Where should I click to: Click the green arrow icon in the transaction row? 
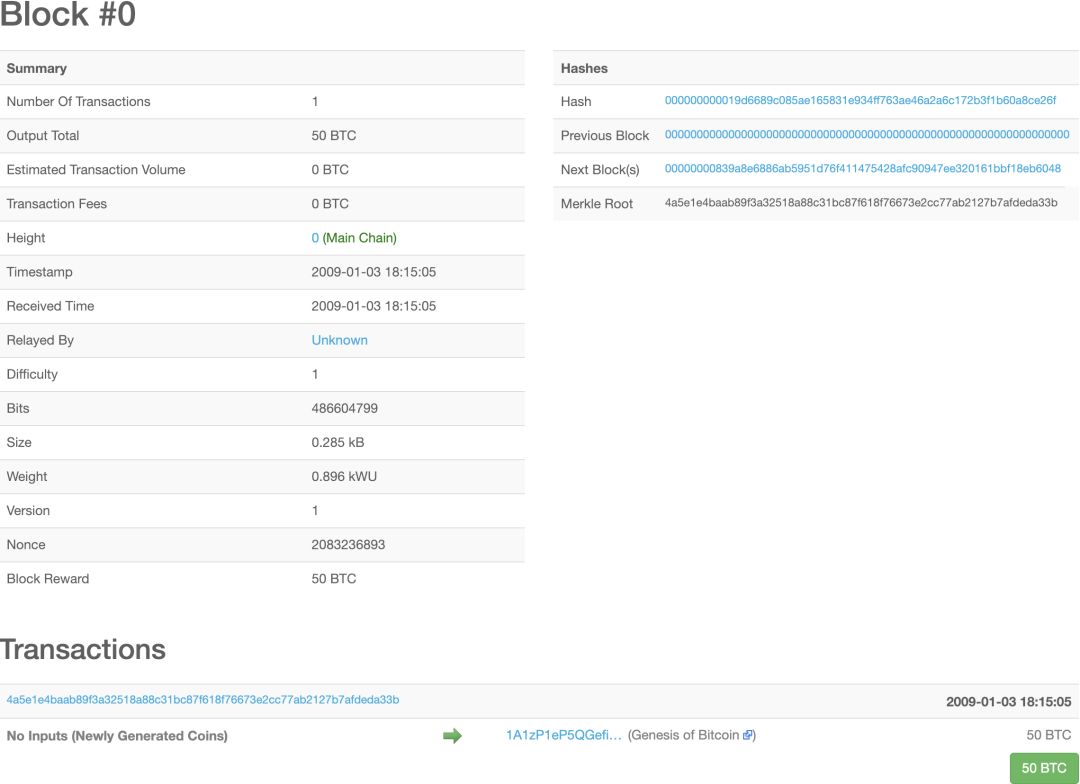click(x=452, y=736)
